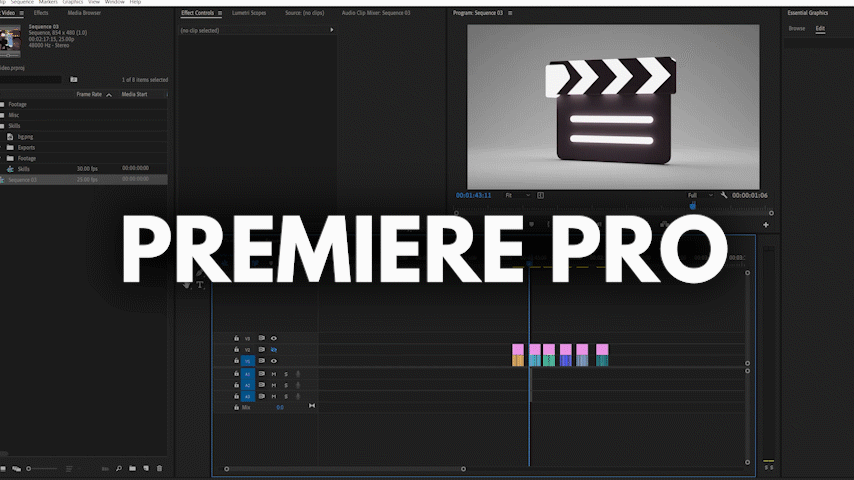The image size is (854, 480).
Task: Toggle lock on A2 audio track
Action: click(x=236, y=385)
